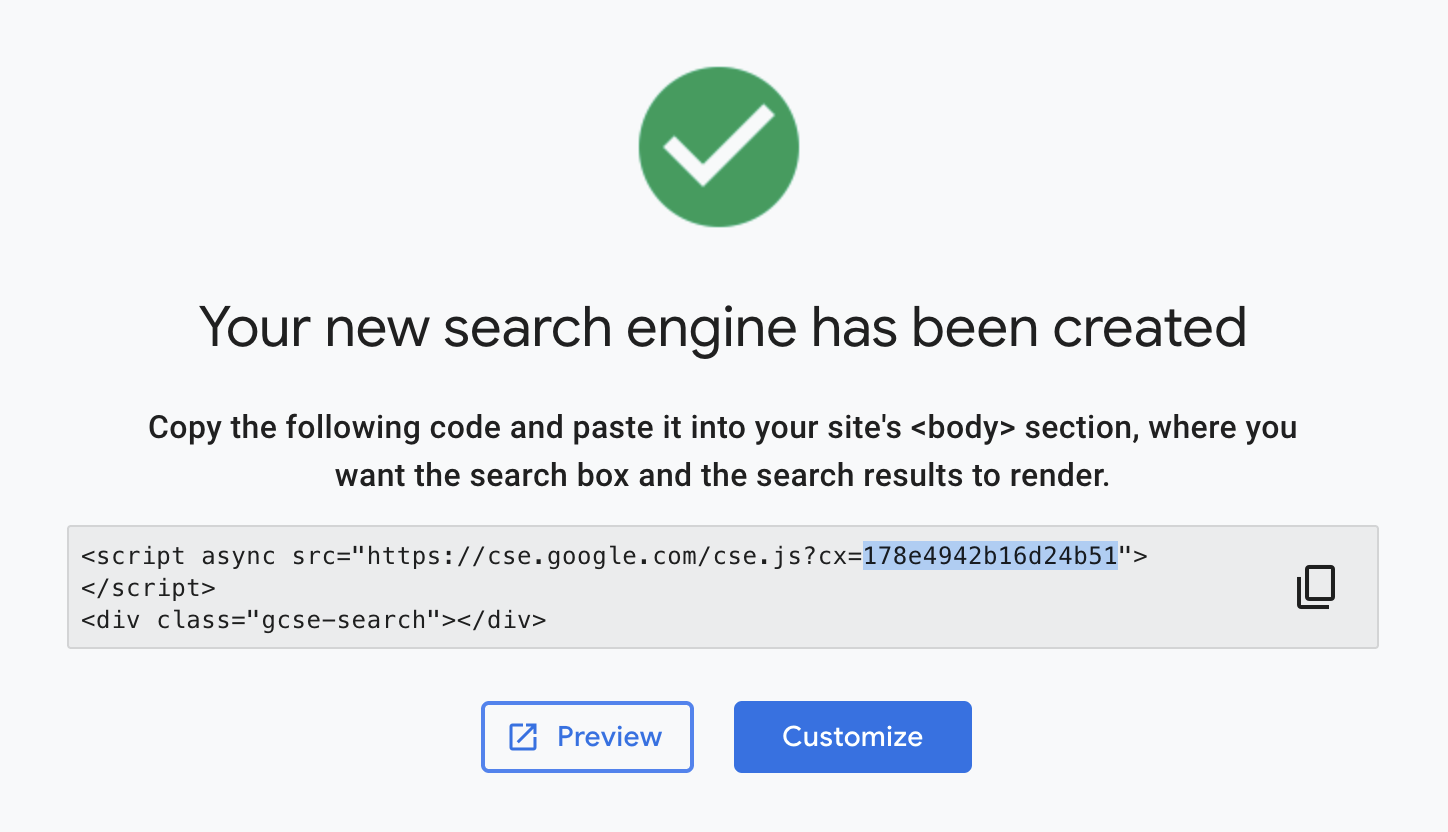
Task: Open the Customize settings button
Action: [852, 737]
